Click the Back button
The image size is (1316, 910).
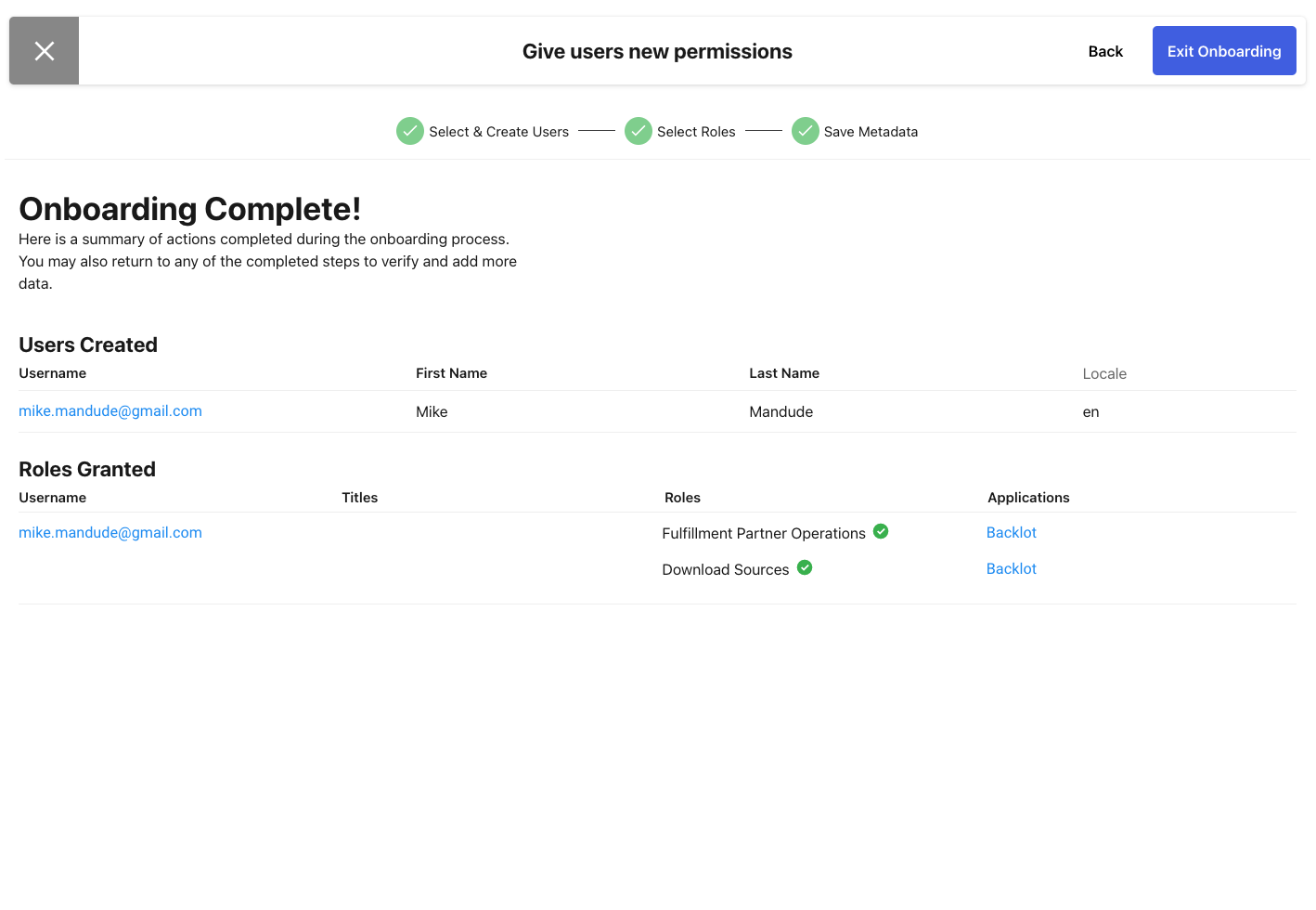coord(1105,51)
